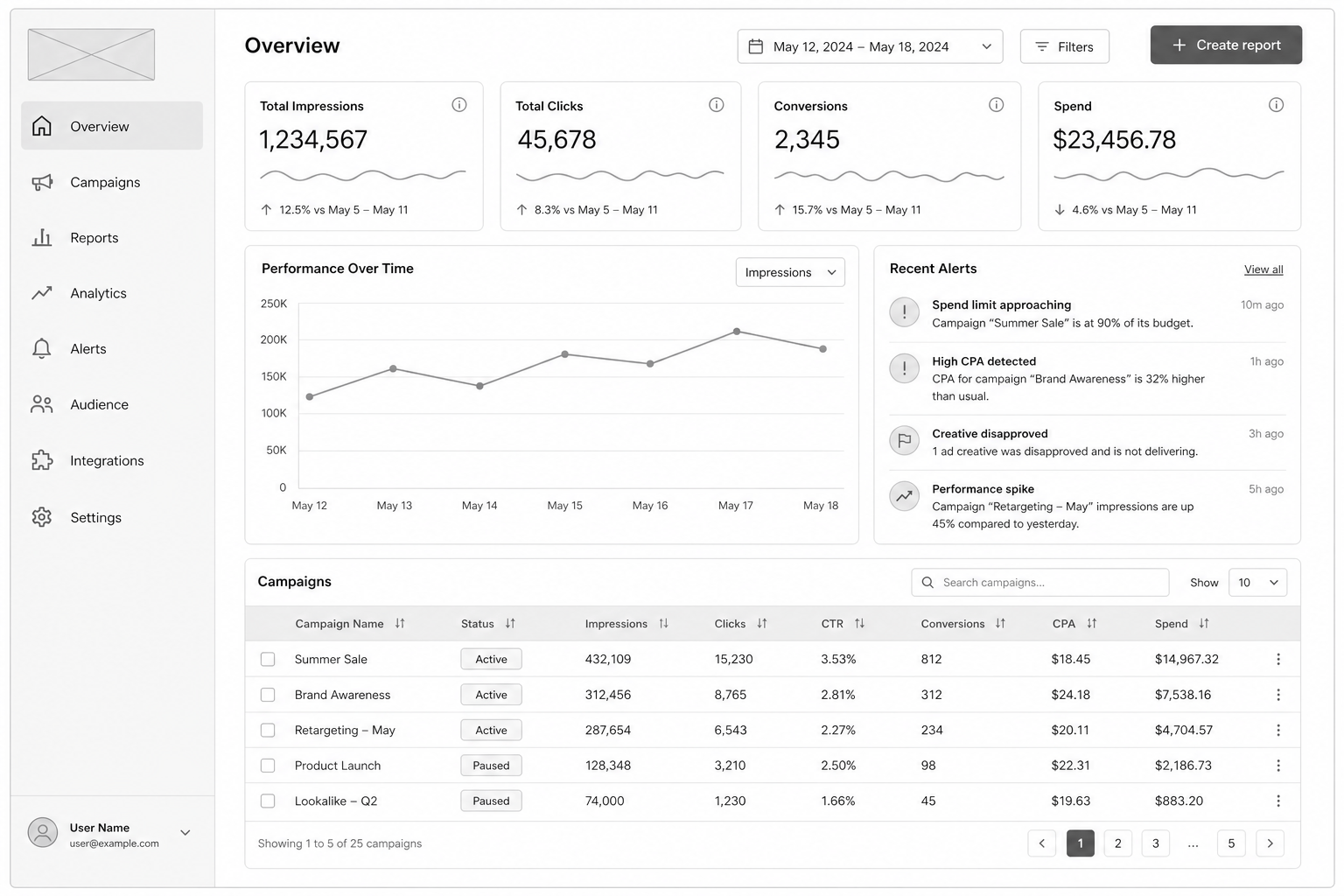Screen dimensions: 1344x896
Task: Click the Audience people icon
Action: coord(41,404)
